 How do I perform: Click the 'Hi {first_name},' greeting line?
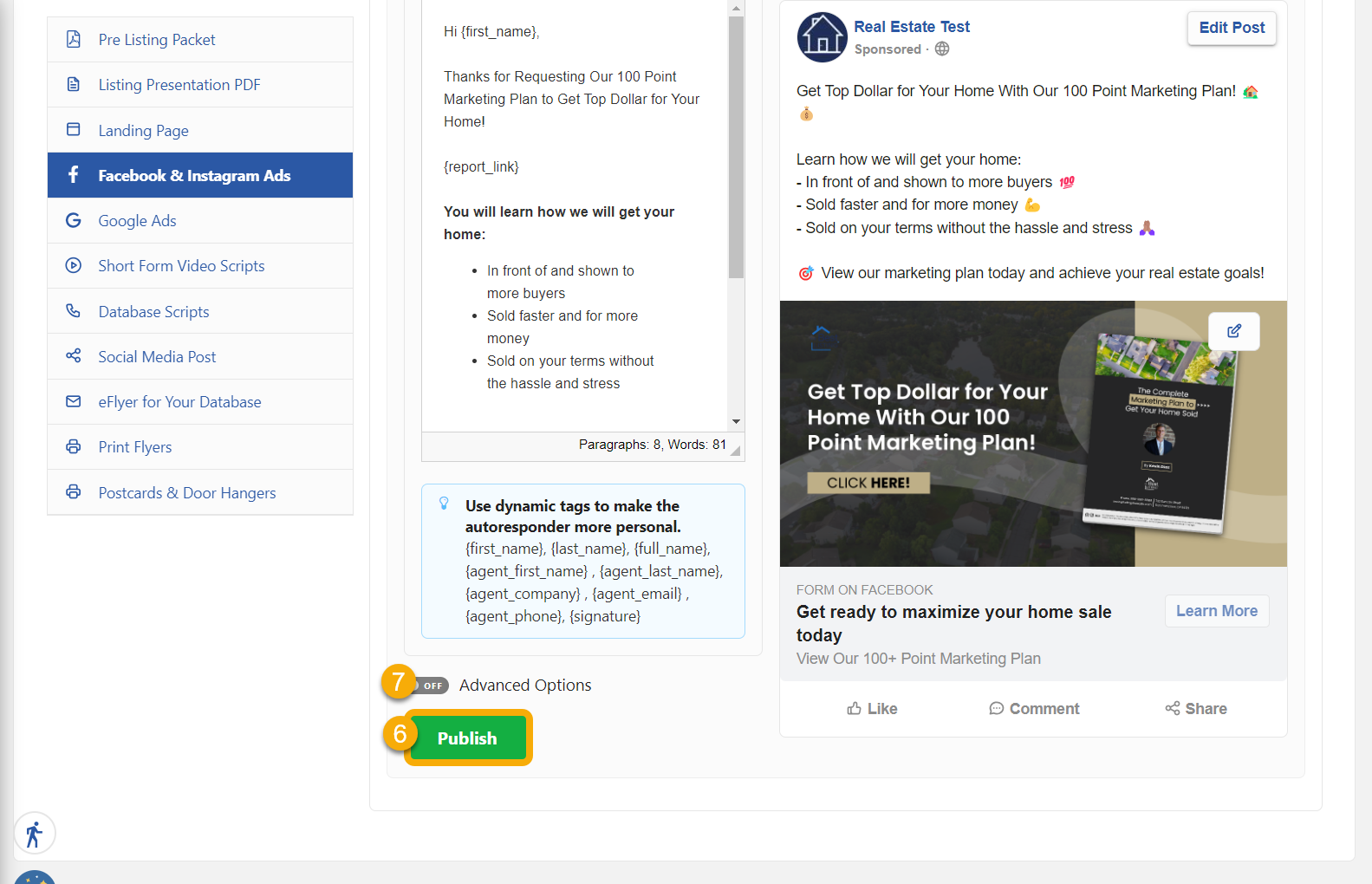tap(491, 32)
